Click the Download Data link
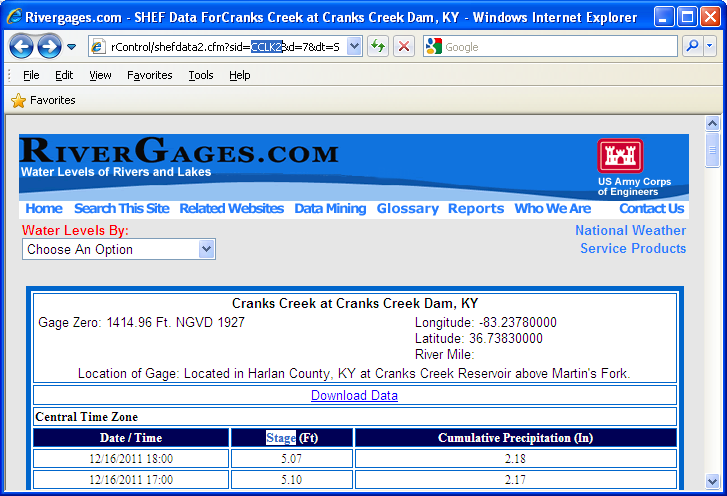 354,395
